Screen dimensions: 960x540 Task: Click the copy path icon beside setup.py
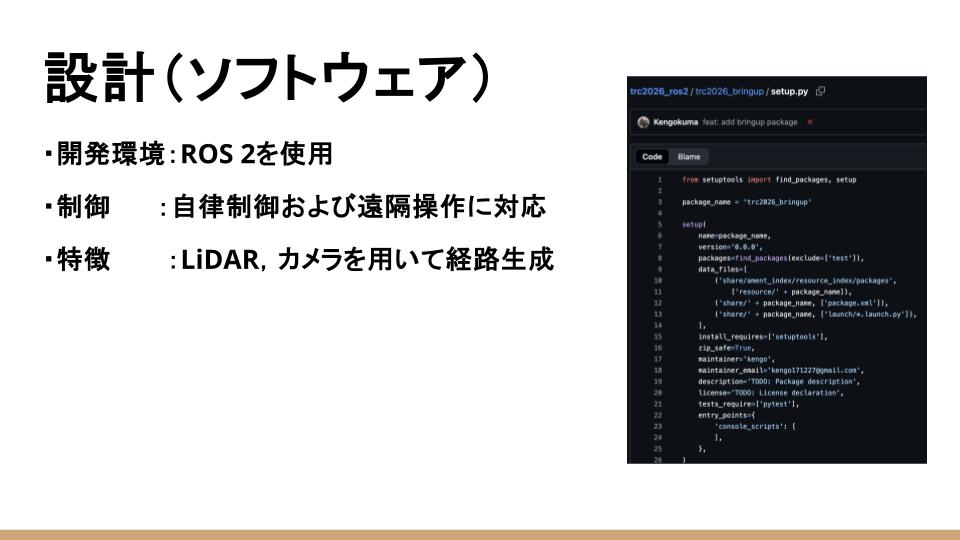pos(820,91)
